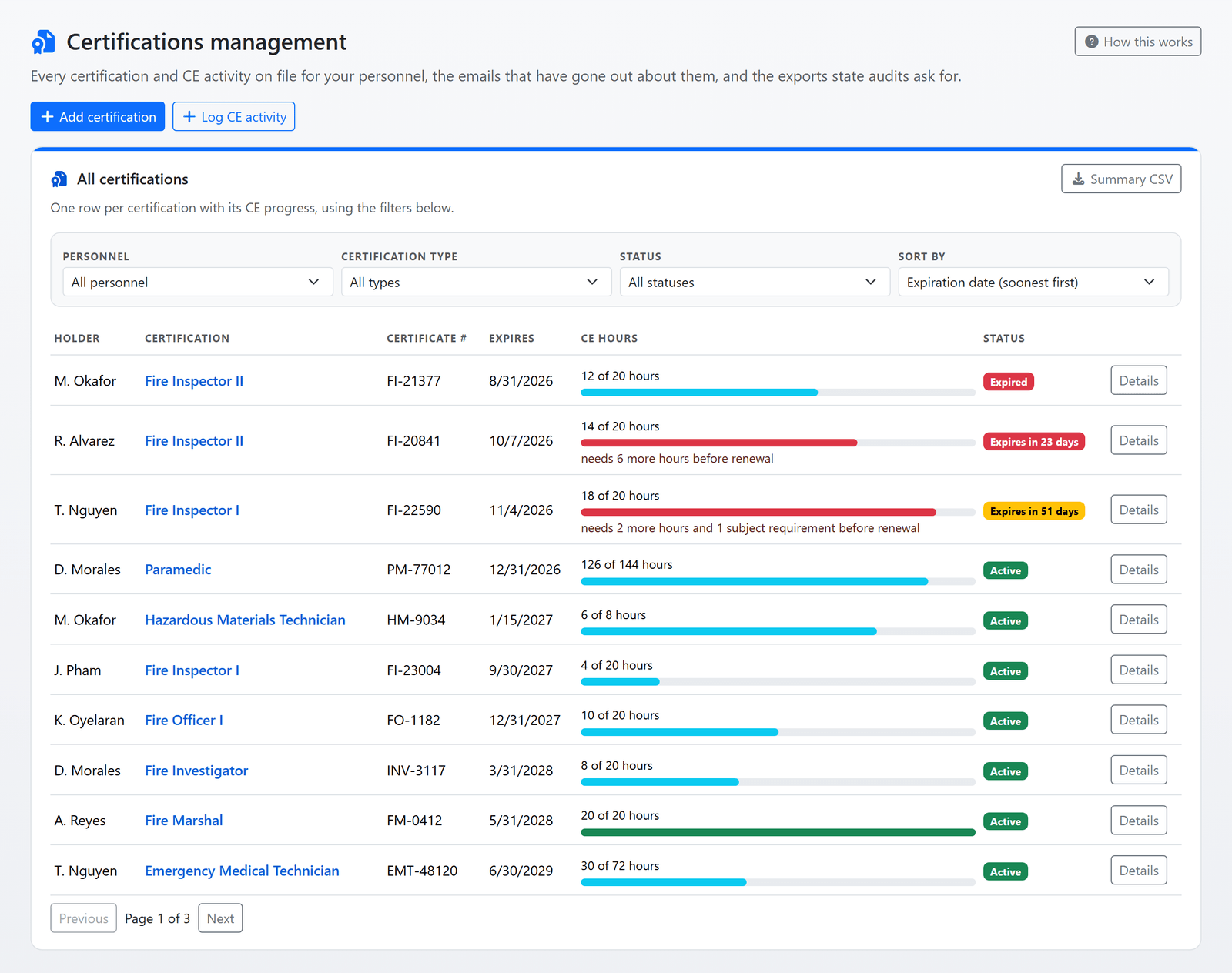Click Details for certificate PM-77012

pos(1139,570)
